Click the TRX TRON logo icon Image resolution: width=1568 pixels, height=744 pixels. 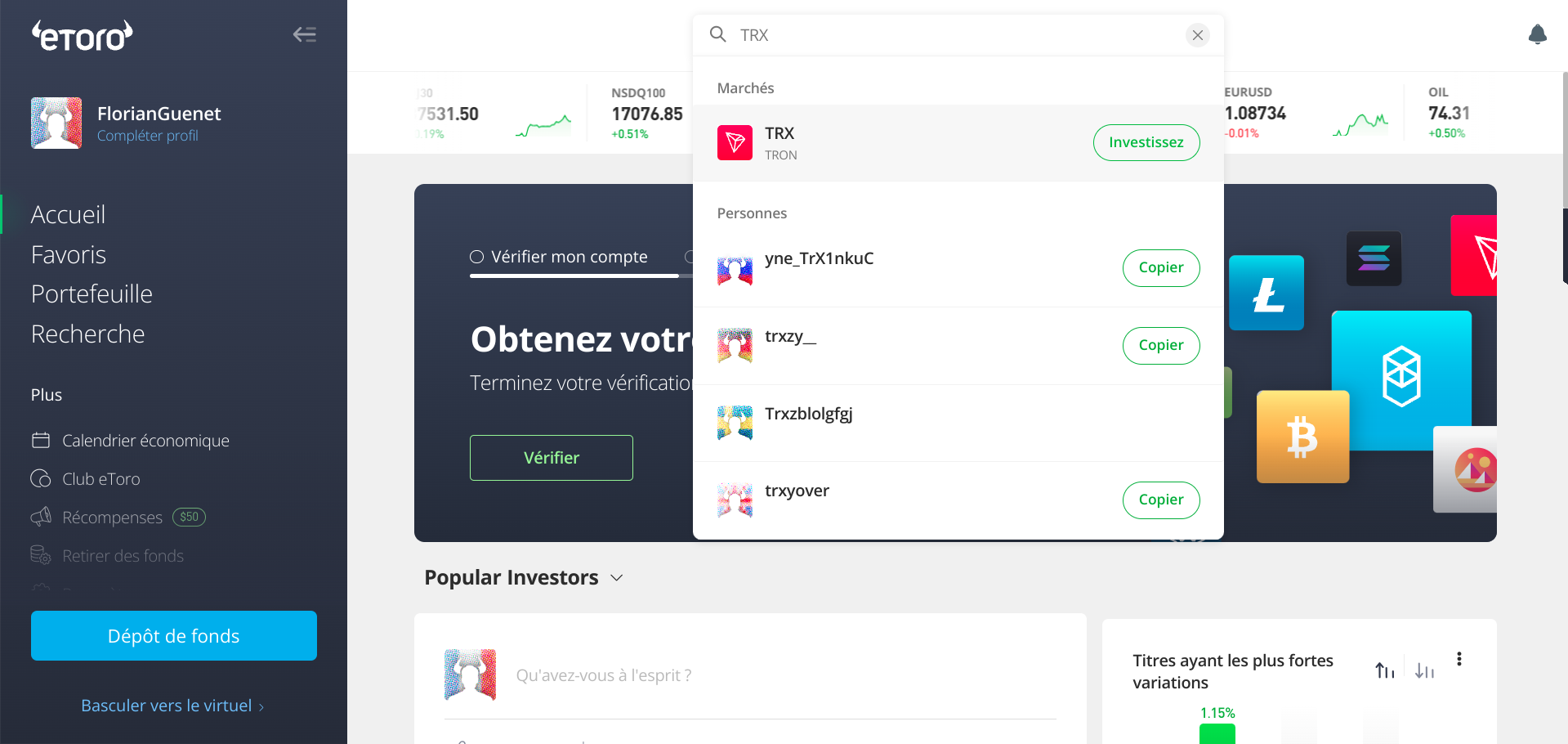click(x=735, y=142)
